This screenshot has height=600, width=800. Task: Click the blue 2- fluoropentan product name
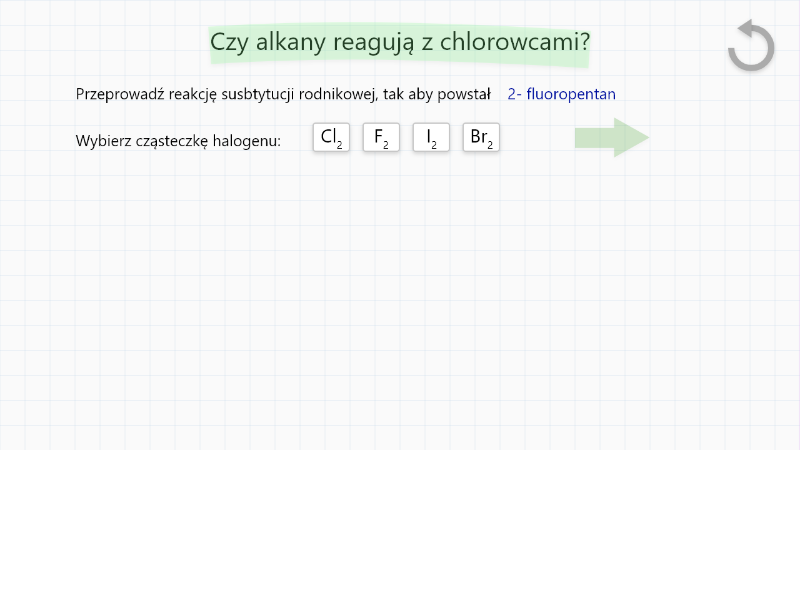click(x=561, y=94)
